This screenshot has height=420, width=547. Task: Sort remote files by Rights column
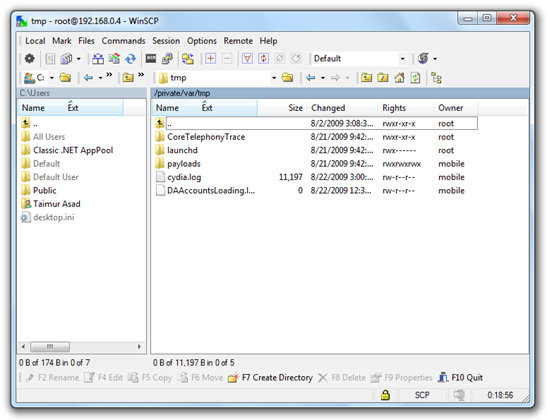tap(406, 108)
